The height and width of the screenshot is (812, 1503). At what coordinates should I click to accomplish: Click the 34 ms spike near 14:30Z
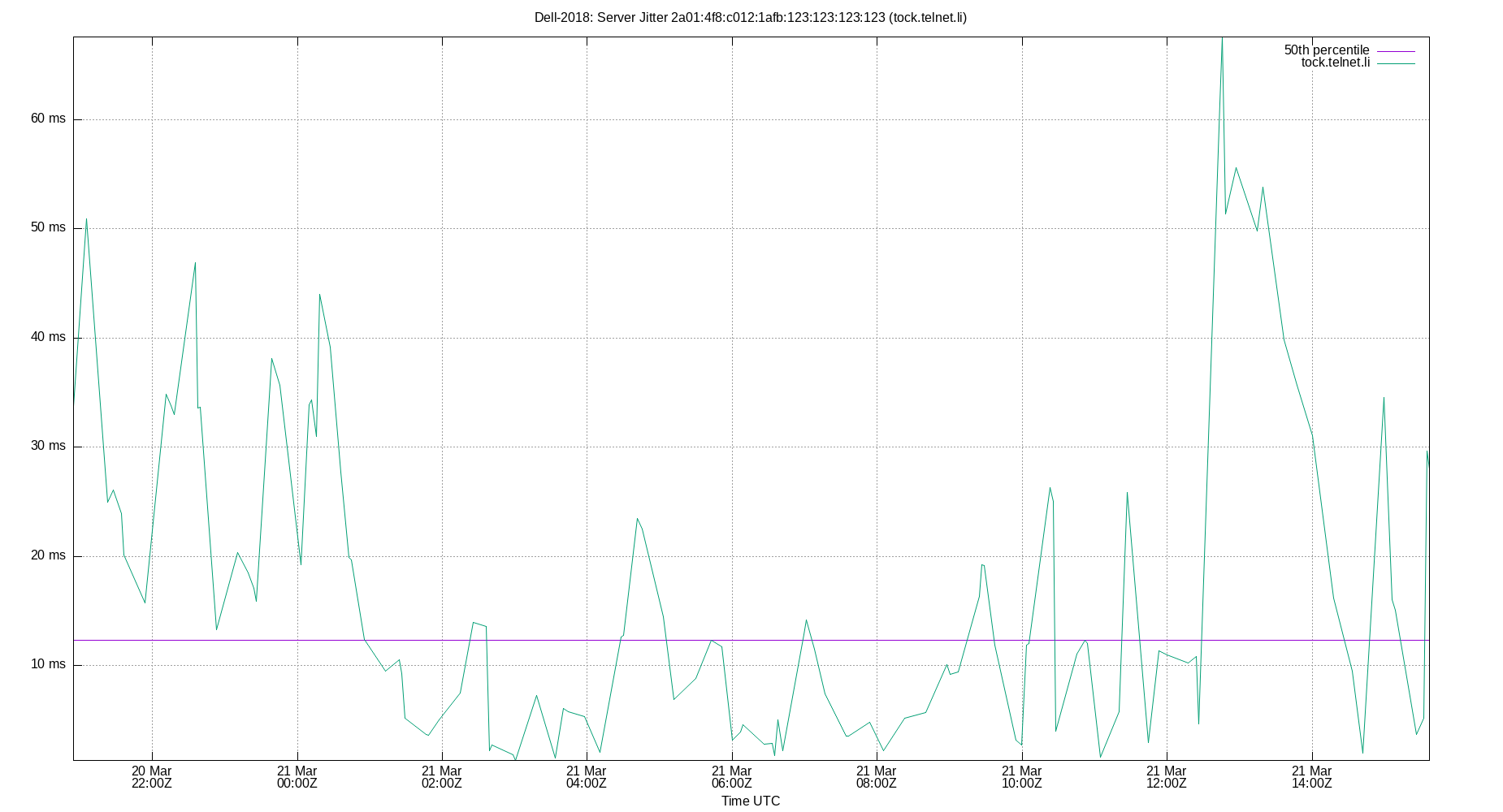pyautogui.click(x=1384, y=398)
